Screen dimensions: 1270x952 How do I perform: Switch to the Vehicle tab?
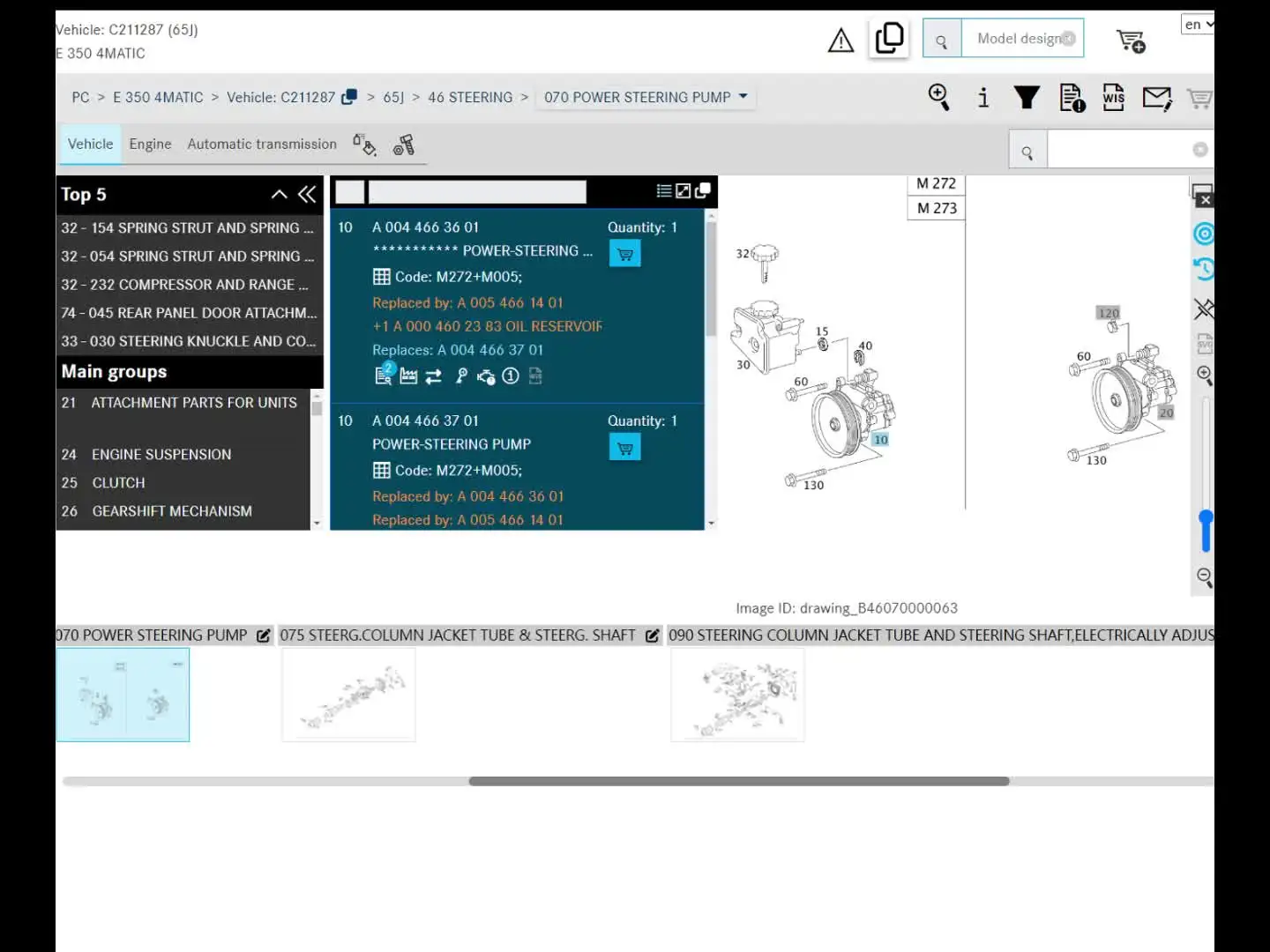click(91, 144)
